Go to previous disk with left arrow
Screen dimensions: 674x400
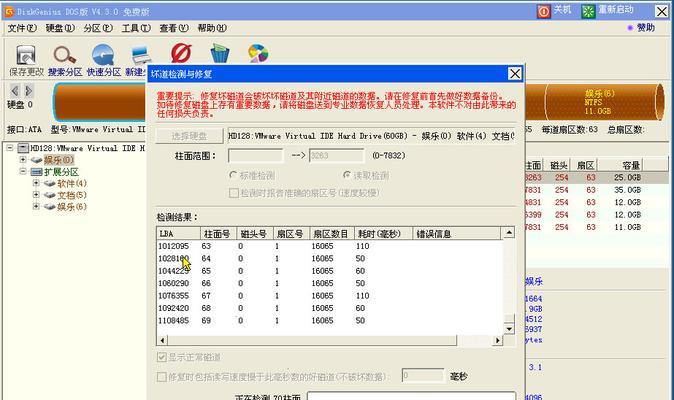[15, 91]
